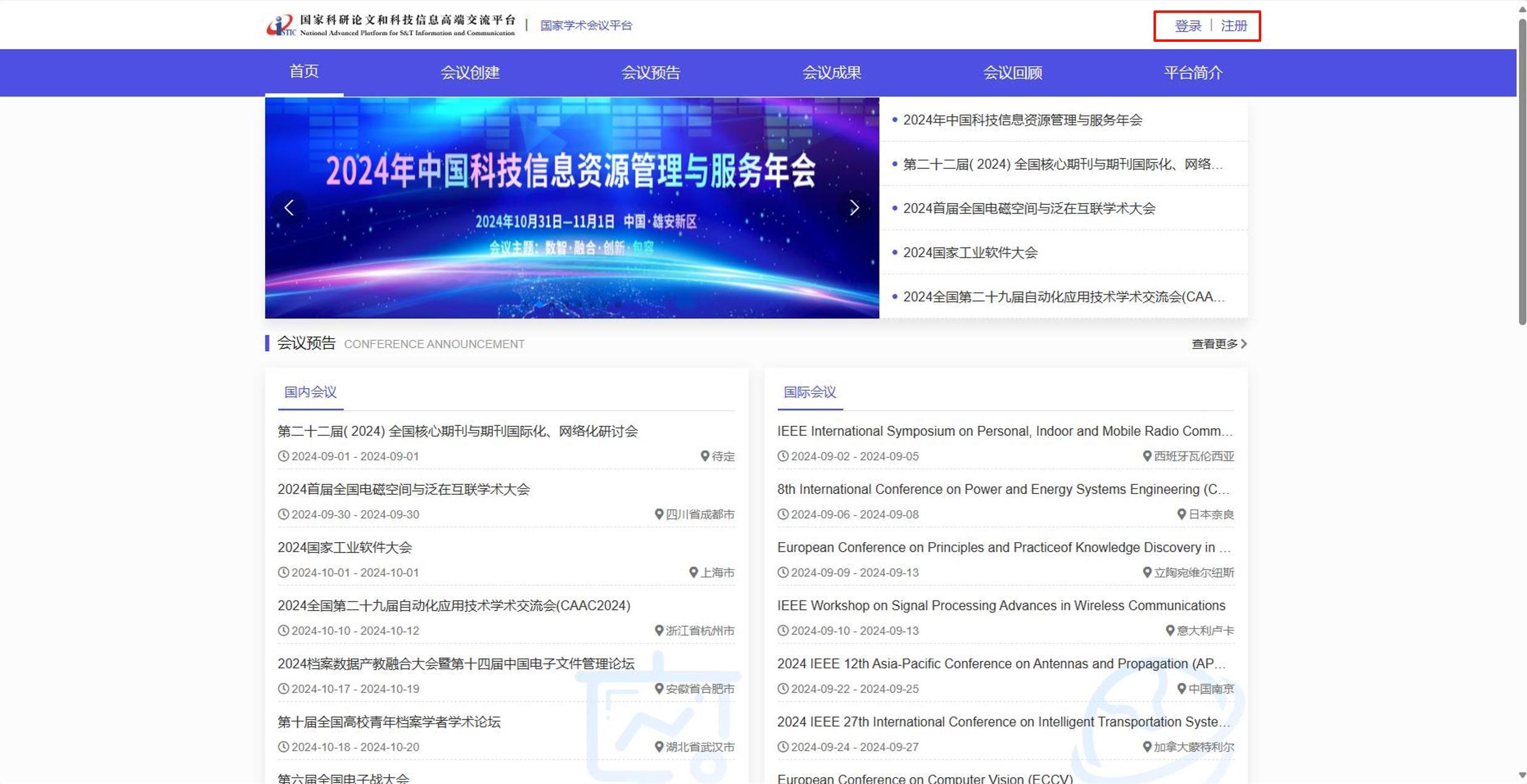Image resolution: width=1527 pixels, height=784 pixels.
Task: Click location pin icon beside 立陶宛维尔纽斯
Action: (1147, 572)
